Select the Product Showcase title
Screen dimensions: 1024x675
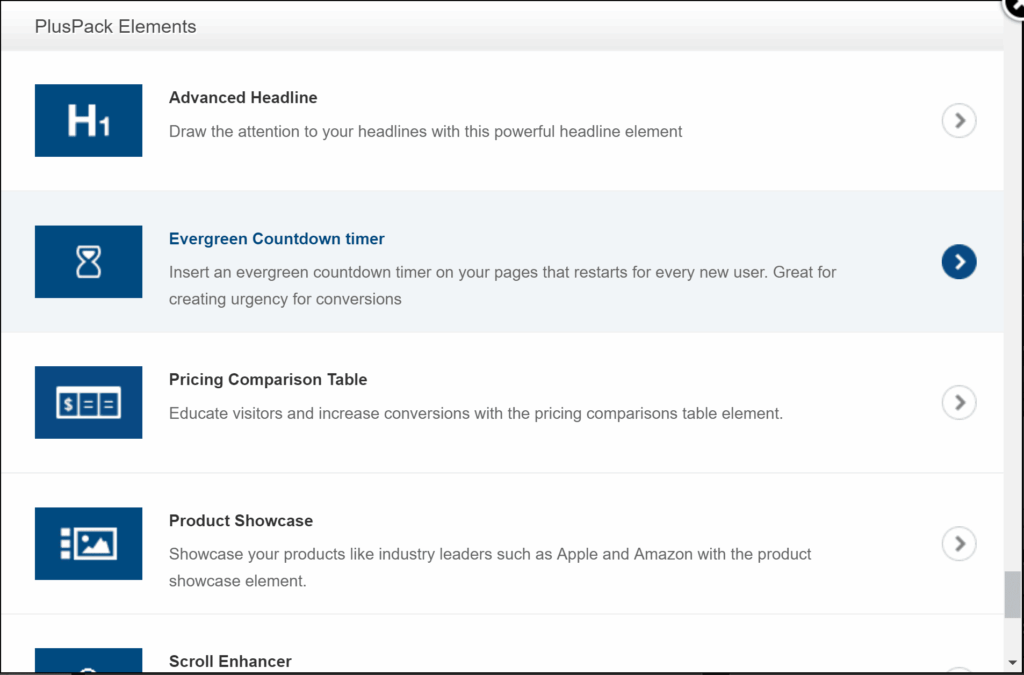point(240,520)
